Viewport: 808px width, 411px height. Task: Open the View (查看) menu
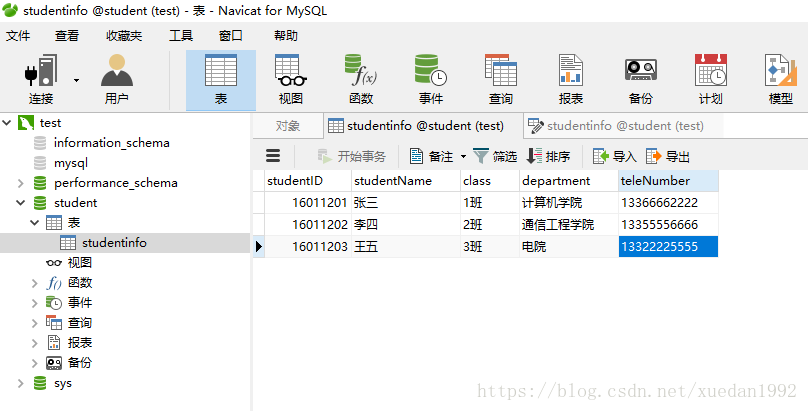[x=67, y=36]
